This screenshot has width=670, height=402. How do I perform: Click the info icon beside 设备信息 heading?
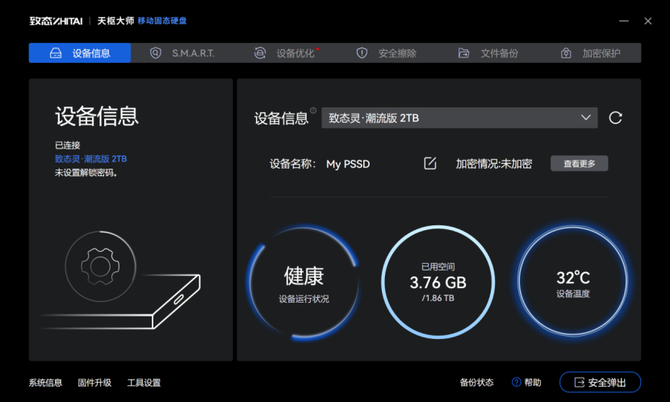(x=313, y=111)
